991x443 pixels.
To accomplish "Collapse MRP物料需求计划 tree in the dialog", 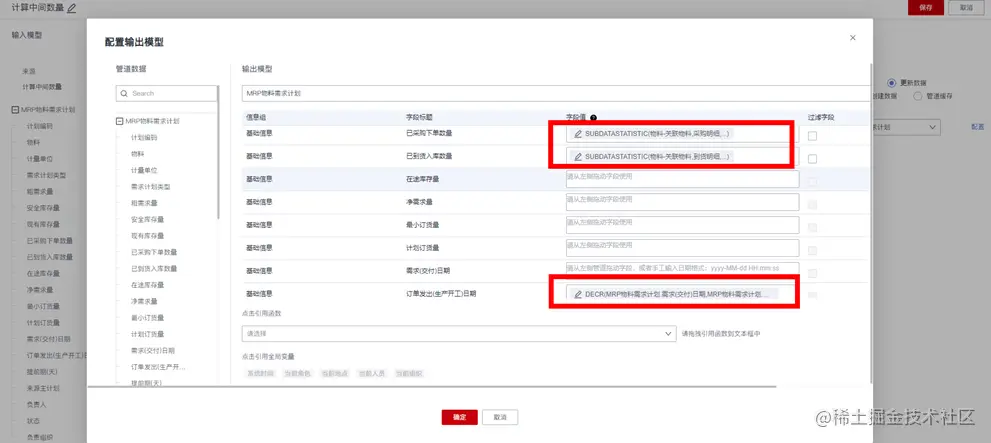I will tap(119, 121).
